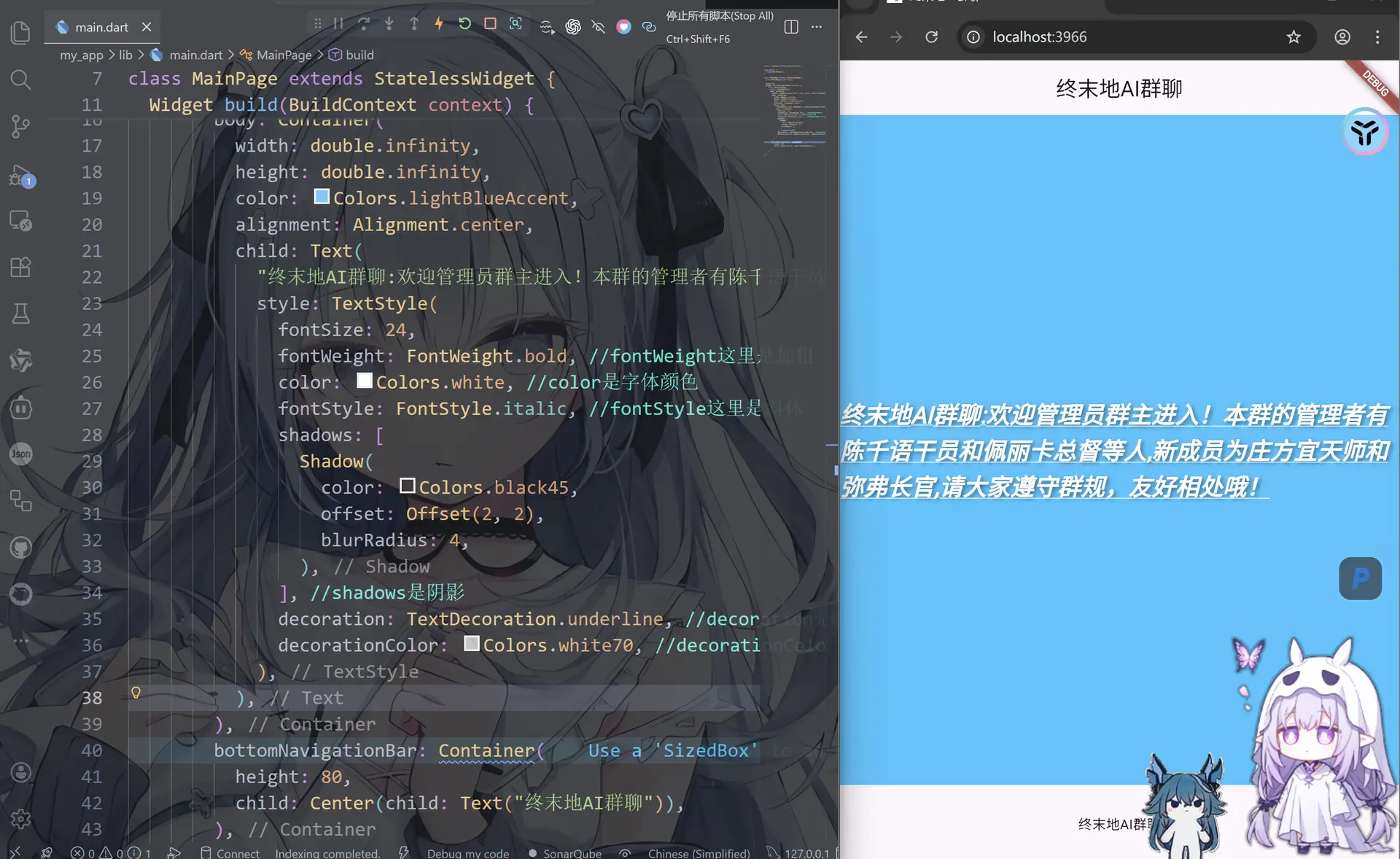Viewport: 1400px width, 859px height.
Task: Open the Search view in activity bar
Action: coord(20,79)
